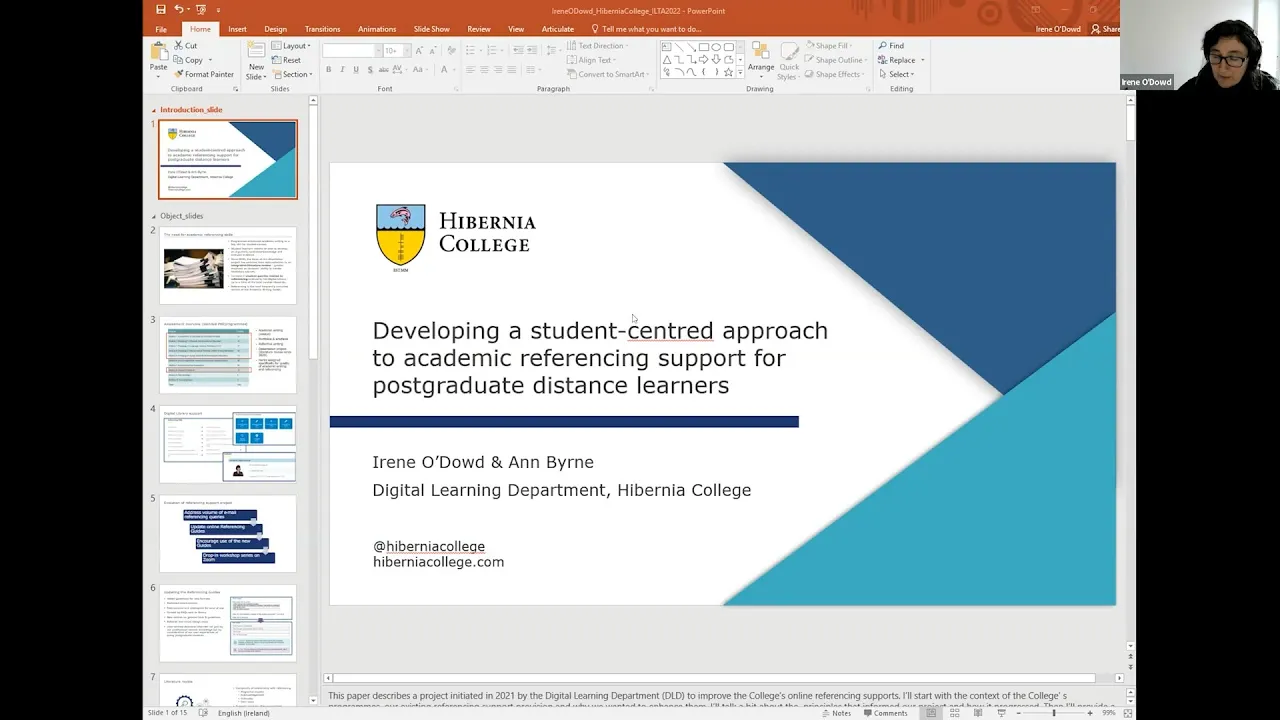Open the Select dropdown in Editing
1280x720 pixels.
pos(896,74)
